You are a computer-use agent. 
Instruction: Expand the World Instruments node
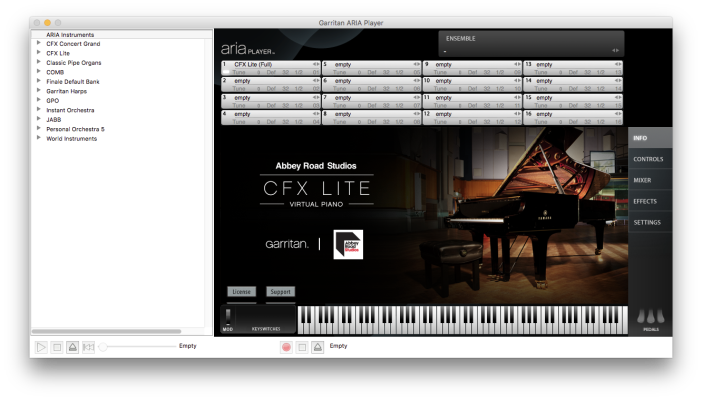click(39, 138)
